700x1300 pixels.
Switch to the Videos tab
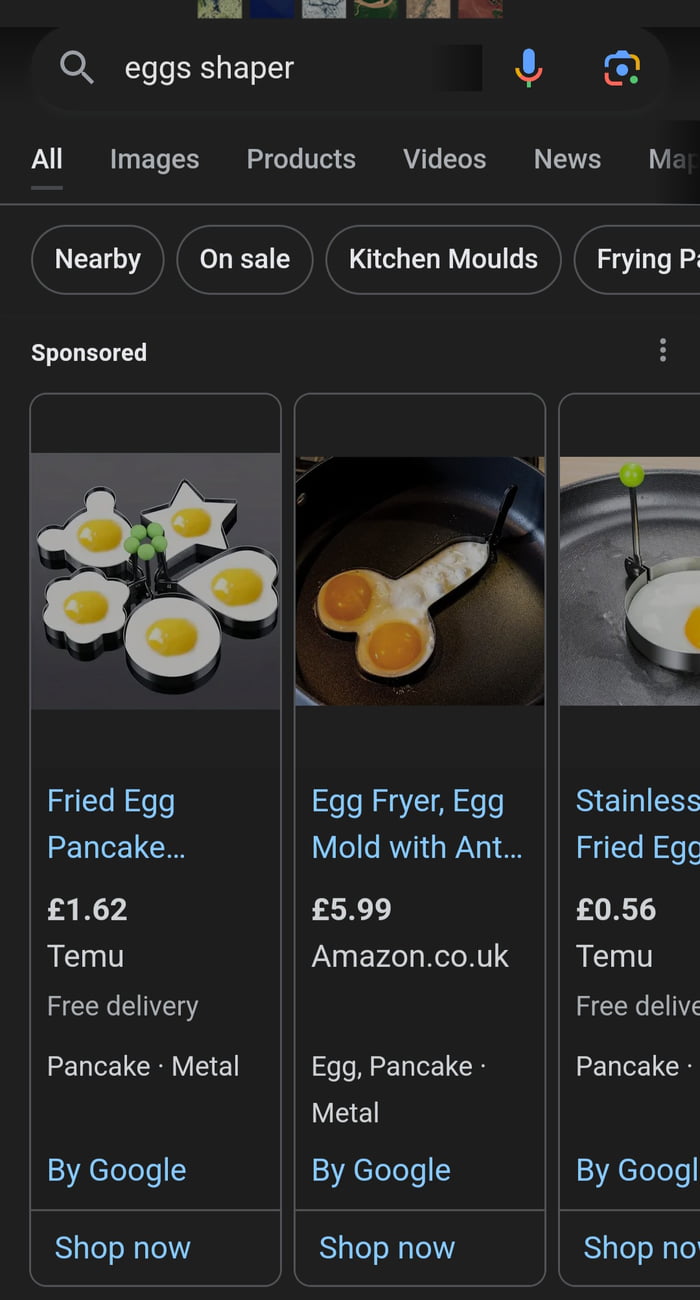pyautogui.click(x=444, y=158)
